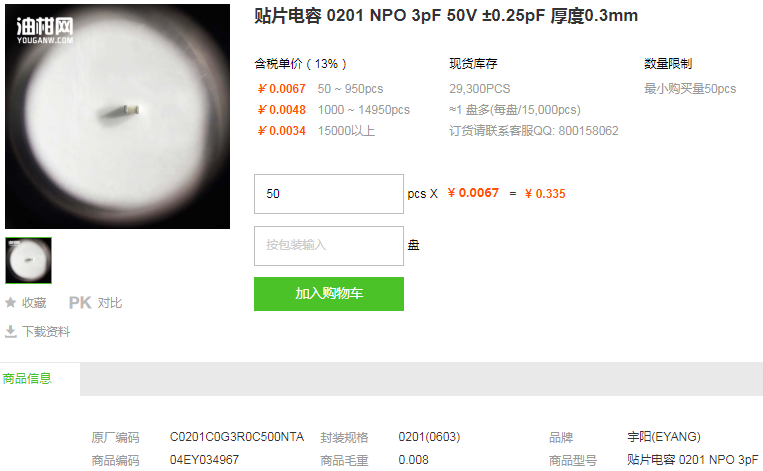Image resolution: width=763 pixels, height=471 pixels.
Task: Focus the quantity field showing 50
Action: (x=329, y=194)
